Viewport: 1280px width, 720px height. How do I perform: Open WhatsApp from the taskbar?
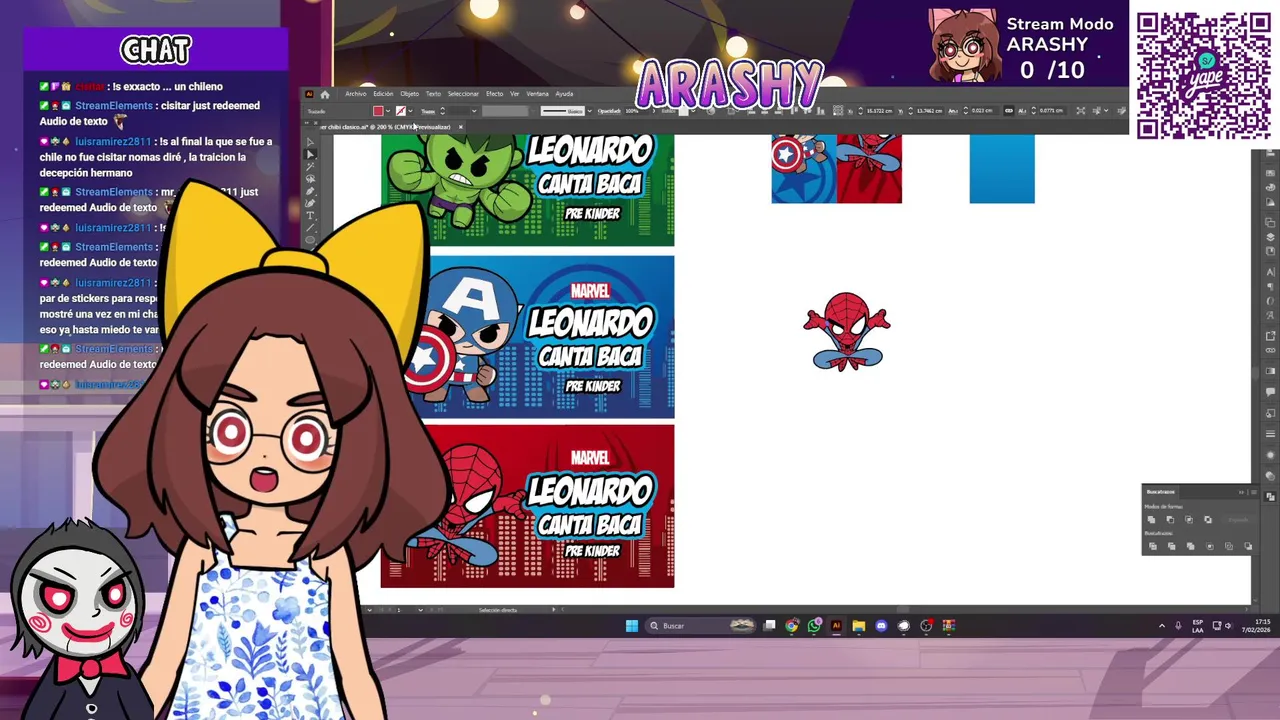tap(814, 626)
